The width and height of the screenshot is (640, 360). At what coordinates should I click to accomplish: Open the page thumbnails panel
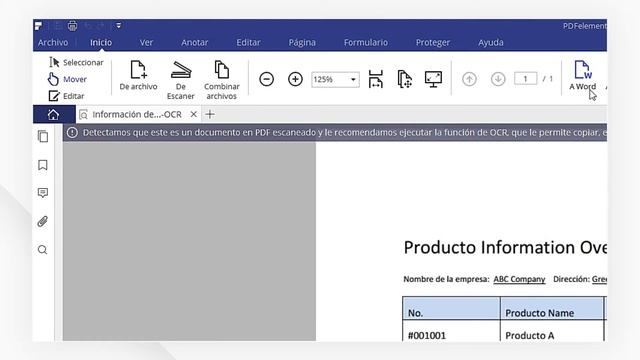(x=43, y=136)
